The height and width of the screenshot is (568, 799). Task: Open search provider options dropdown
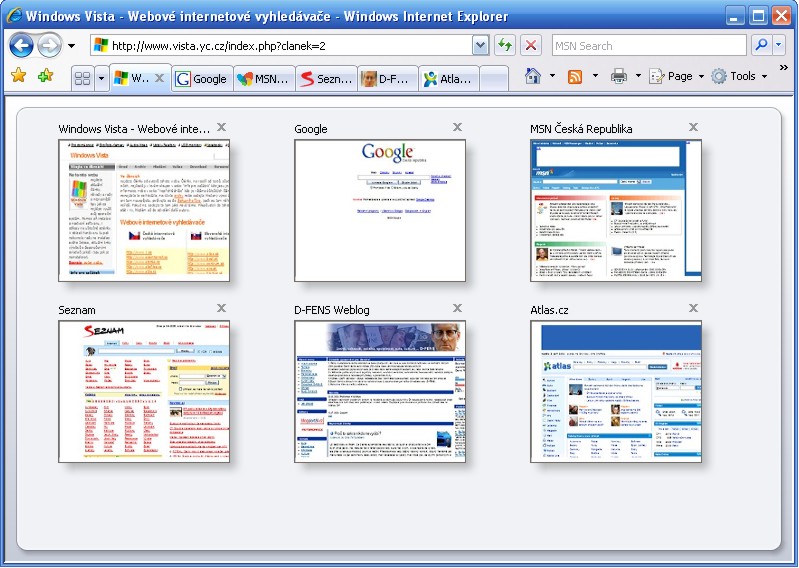tap(779, 46)
